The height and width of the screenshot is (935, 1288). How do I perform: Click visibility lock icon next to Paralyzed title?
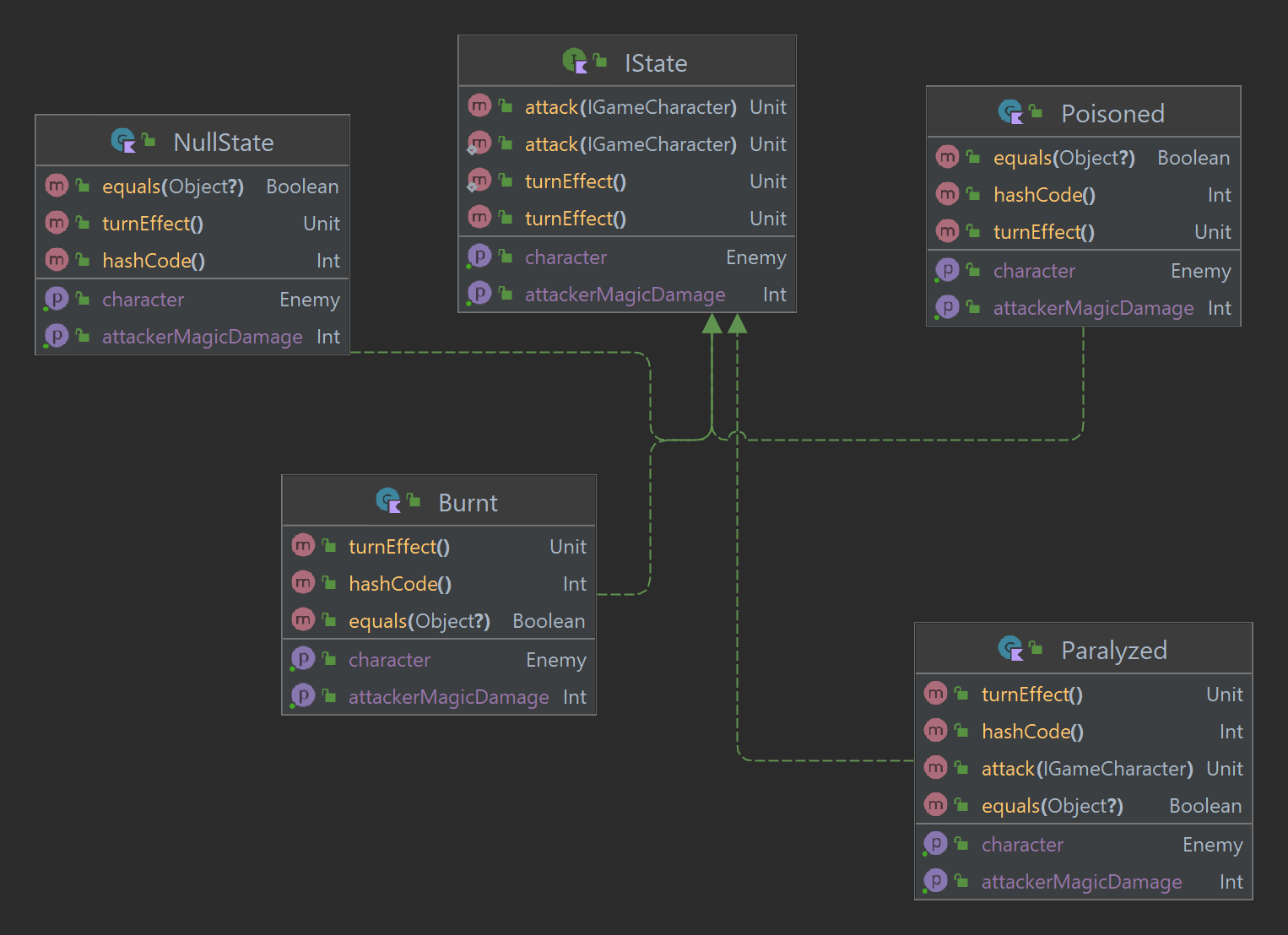click(1035, 648)
